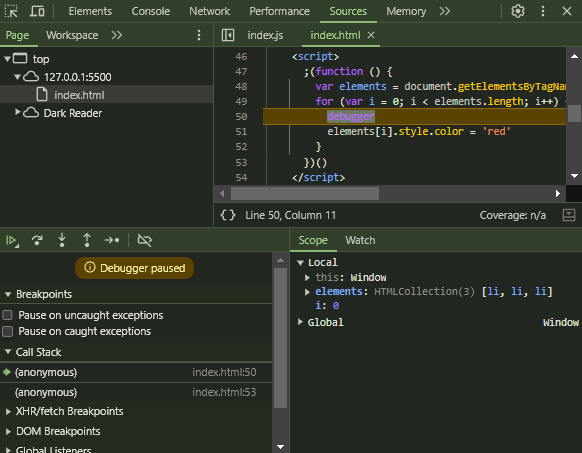Step over next function call
This screenshot has width=582, height=453.
37,240
